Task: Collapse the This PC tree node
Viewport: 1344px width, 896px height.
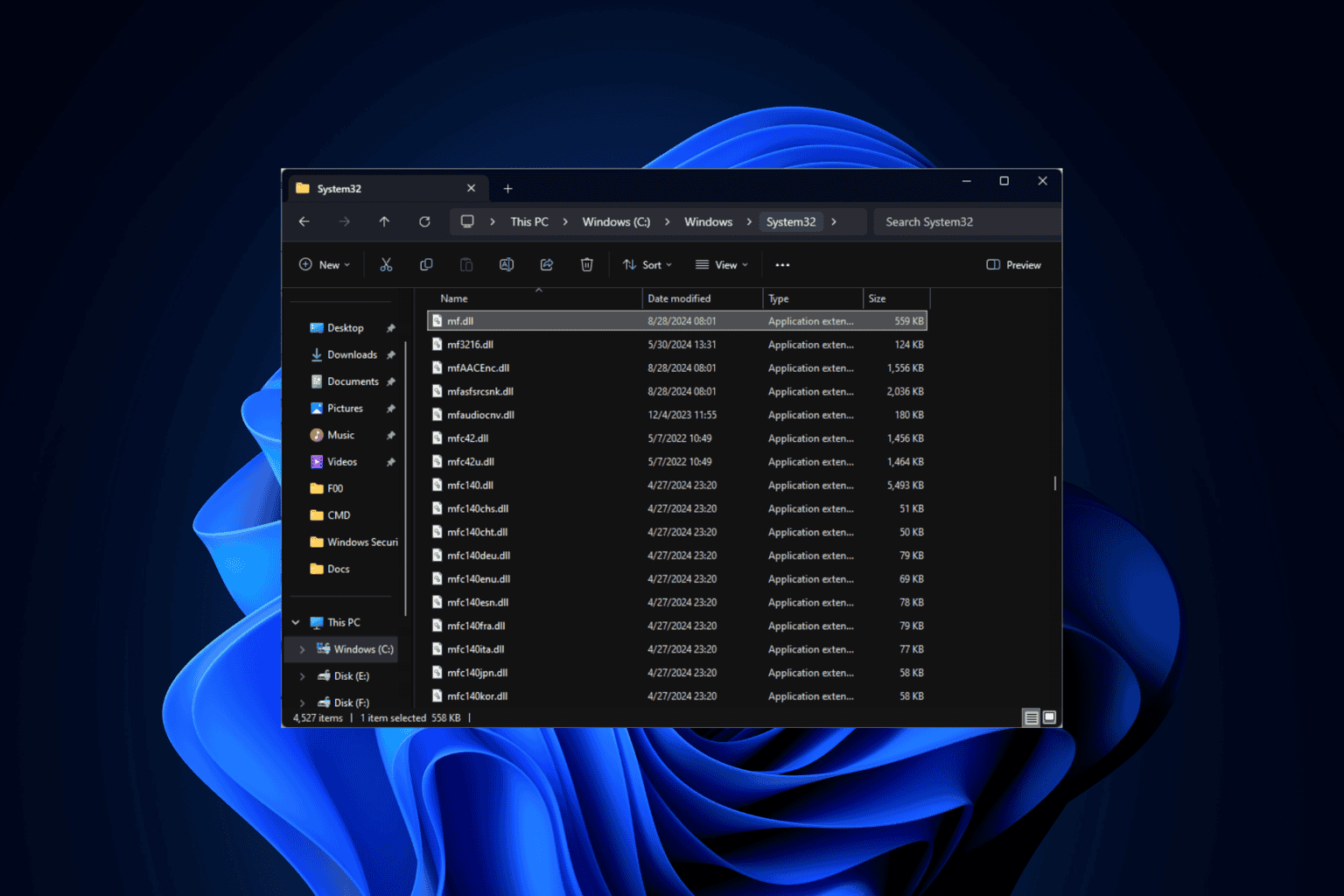Action: (296, 623)
